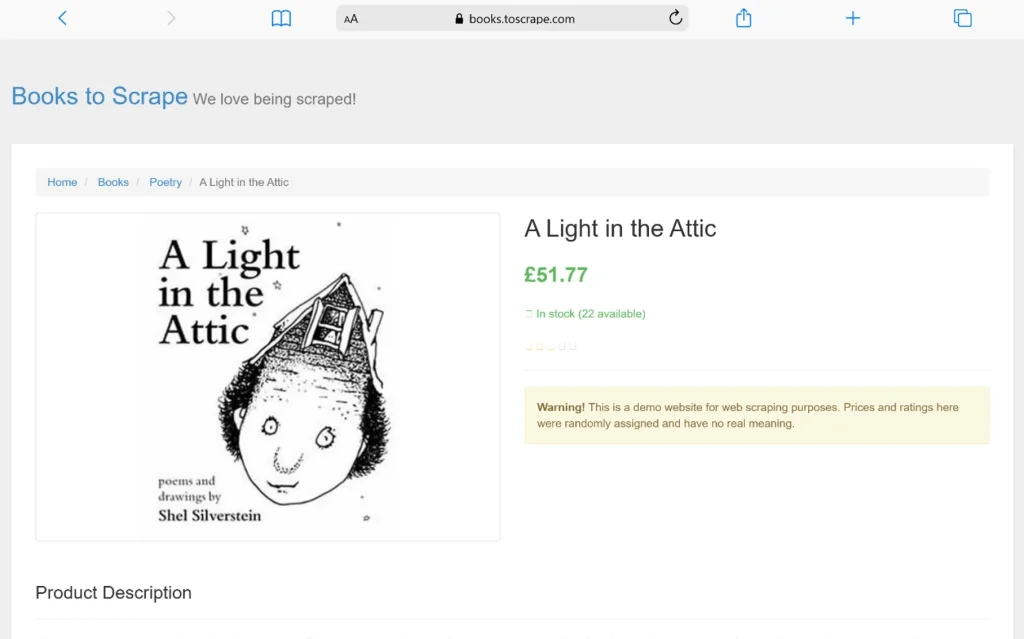
Task: Open the bookmarks book icon
Action: point(281,18)
